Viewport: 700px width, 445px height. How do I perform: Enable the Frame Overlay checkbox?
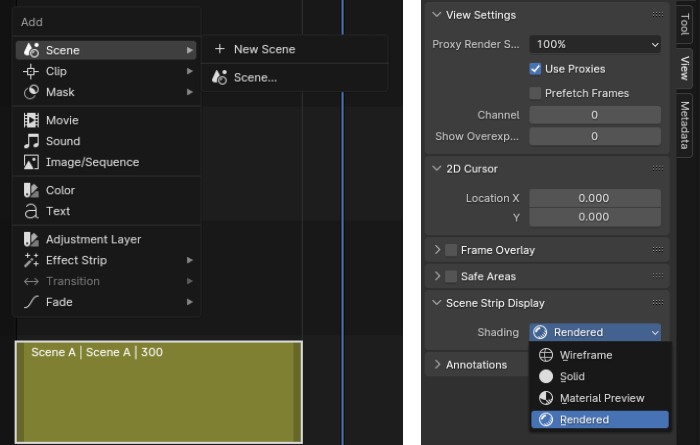pos(451,250)
